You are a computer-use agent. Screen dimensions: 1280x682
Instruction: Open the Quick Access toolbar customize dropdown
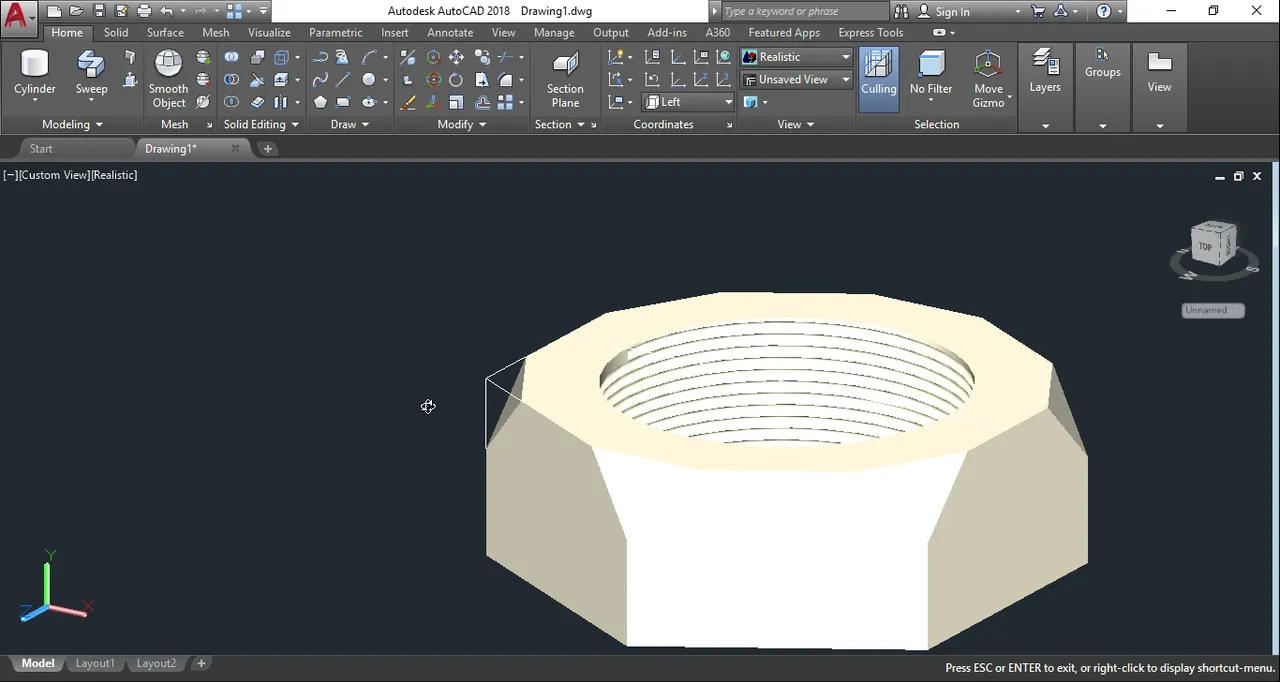click(x=263, y=11)
